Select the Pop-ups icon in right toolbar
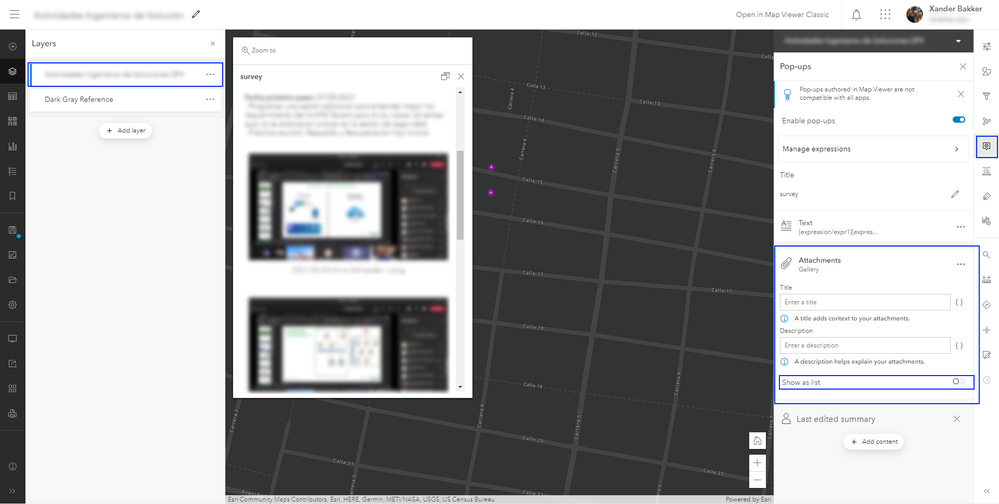The width and height of the screenshot is (999, 504). pyautogui.click(x=986, y=147)
